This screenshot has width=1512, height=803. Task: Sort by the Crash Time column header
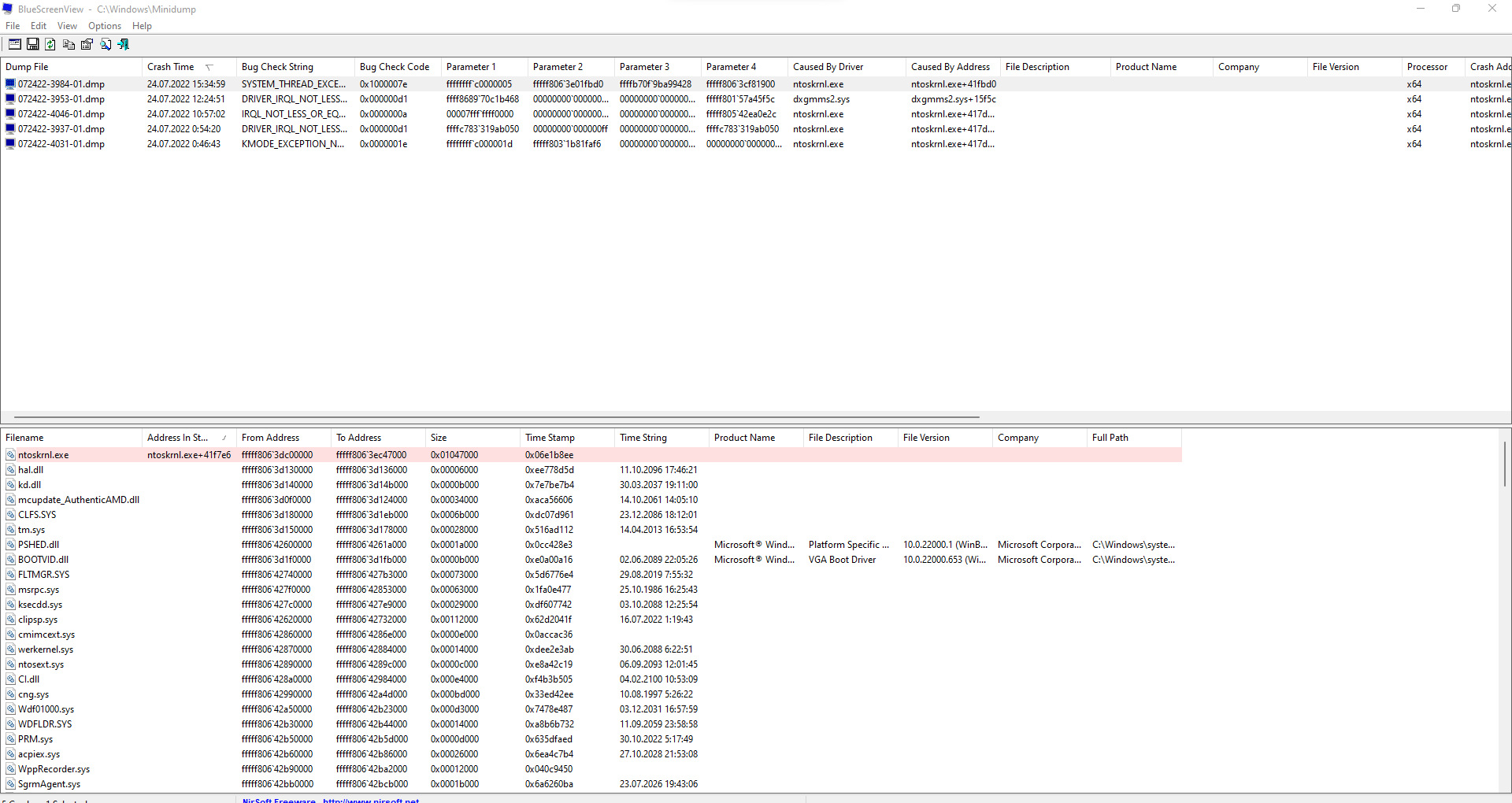189,67
